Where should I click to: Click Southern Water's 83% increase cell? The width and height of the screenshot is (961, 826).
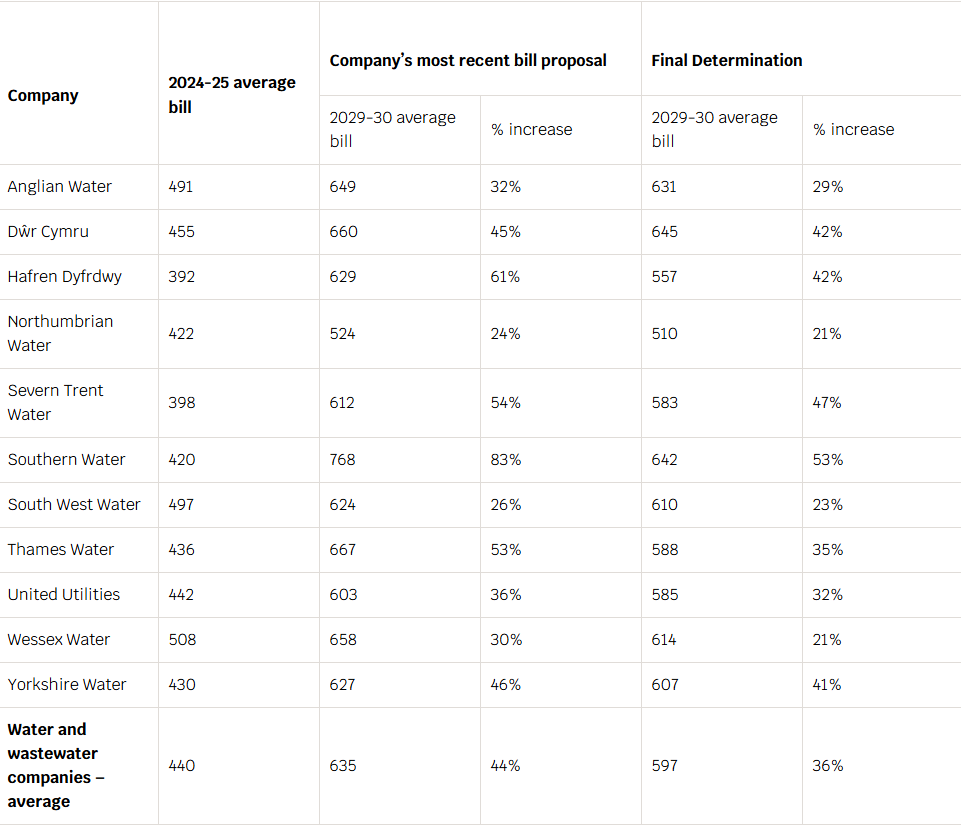pos(506,460)
